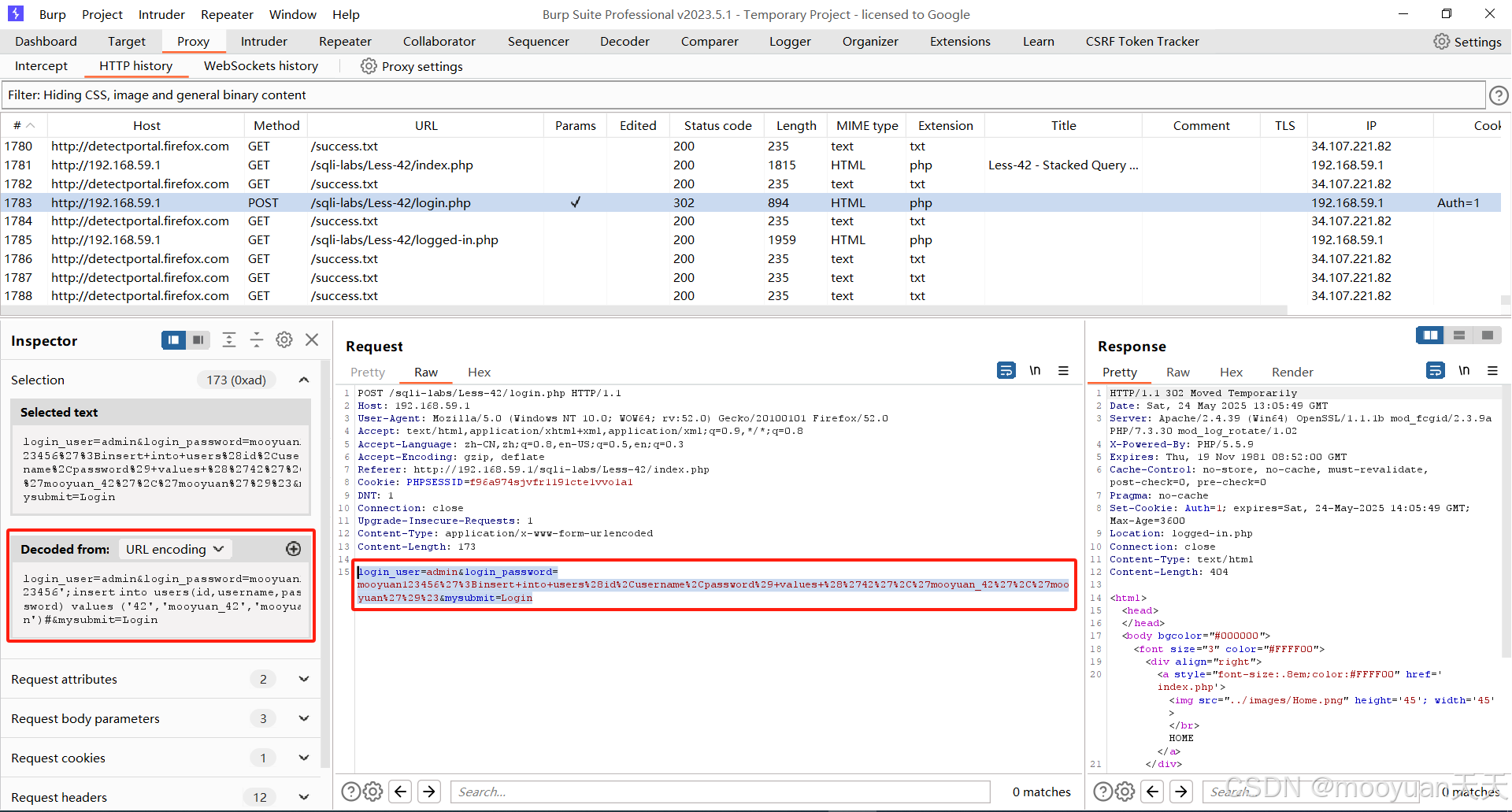Go to next Request search match
Viewport: 1512px width, 812px height.
click(x=429, y=792)
